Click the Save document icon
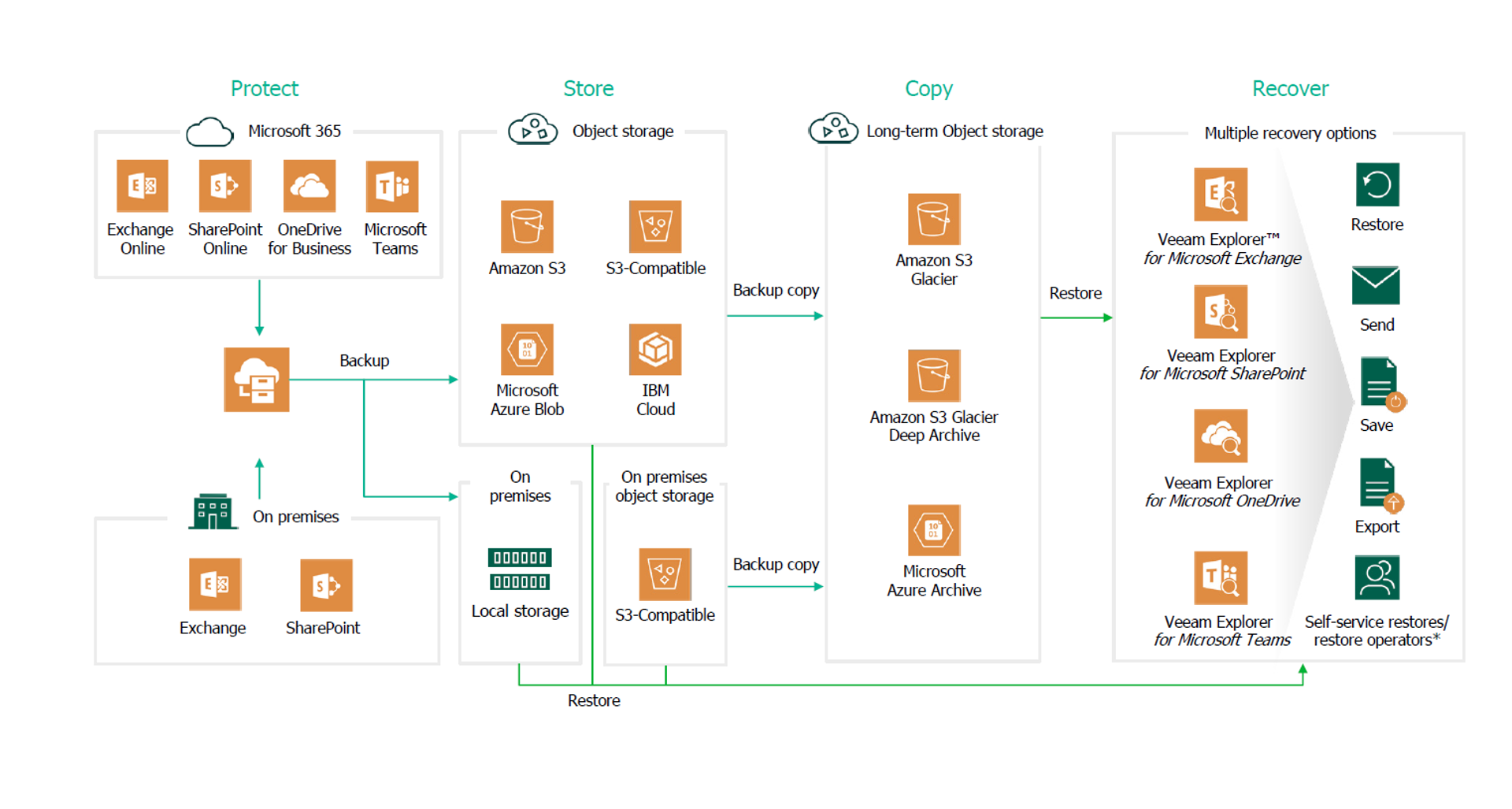This screenshot has width=1512, height=809. coord(1382,384)
